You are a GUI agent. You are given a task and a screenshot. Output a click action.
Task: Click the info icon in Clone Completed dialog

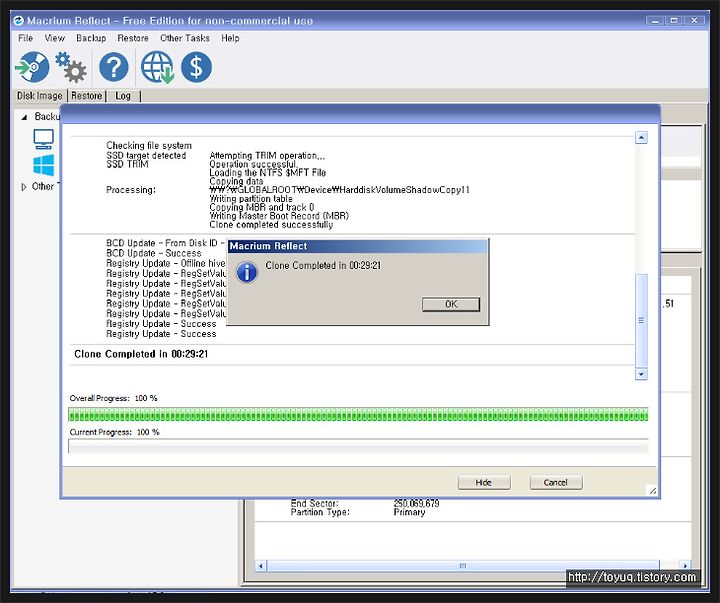247,272
